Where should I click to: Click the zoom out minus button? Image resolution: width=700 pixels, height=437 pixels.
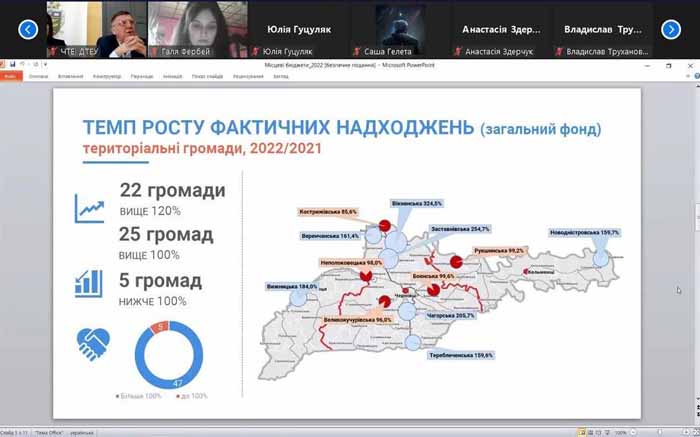[633, 433]
